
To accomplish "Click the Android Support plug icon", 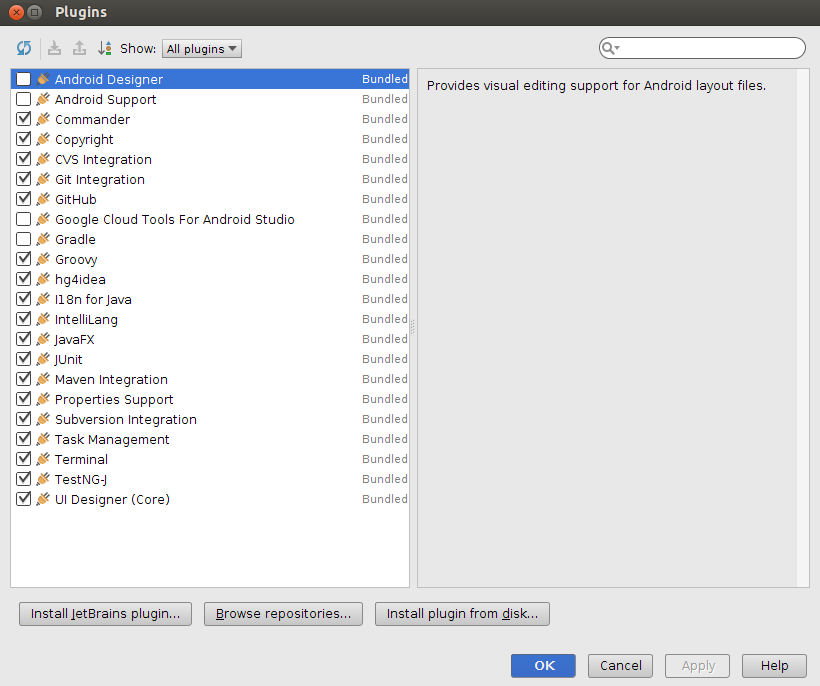I will [x=43, y=99].
